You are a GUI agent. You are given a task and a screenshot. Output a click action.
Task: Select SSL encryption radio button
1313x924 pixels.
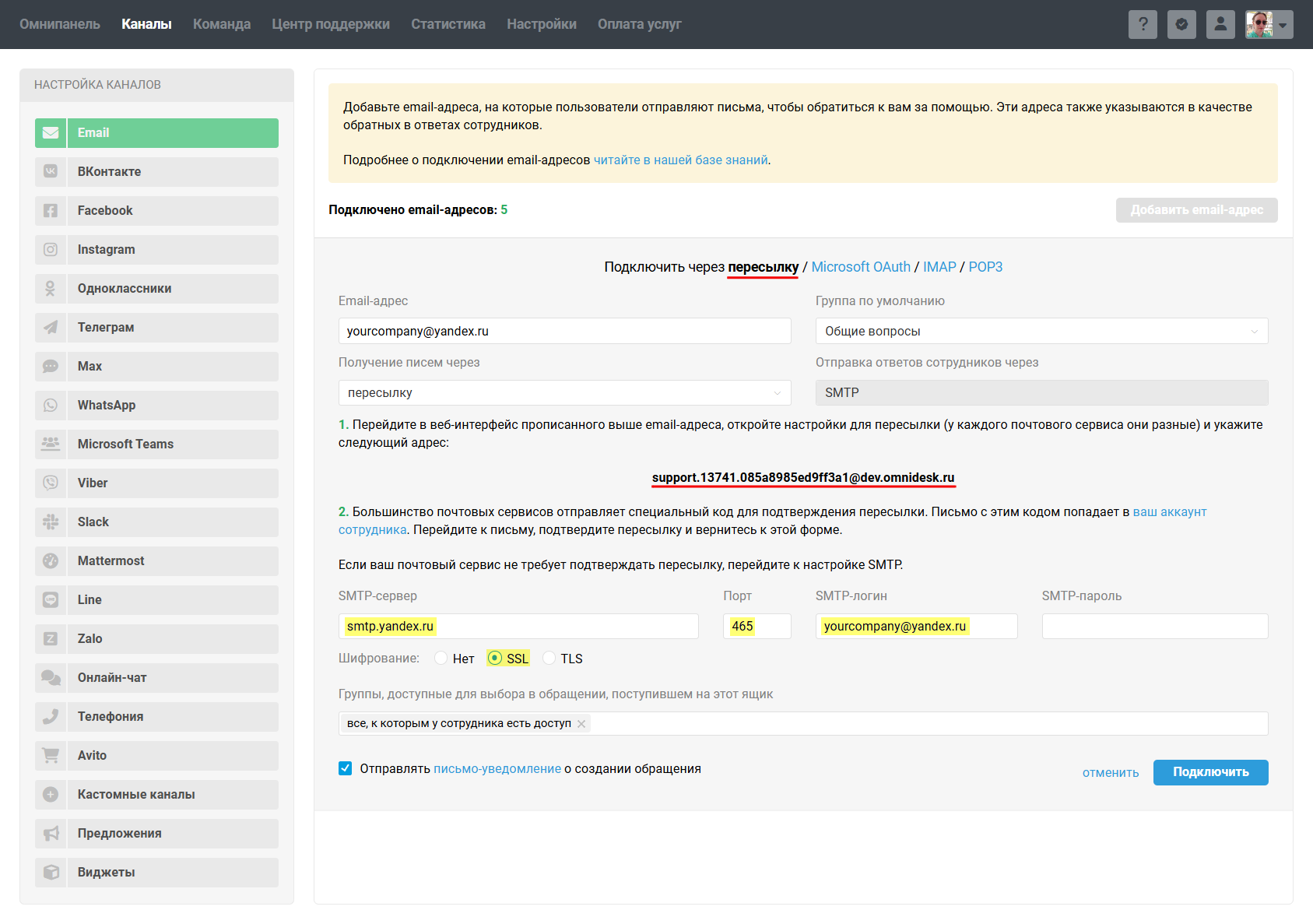click(x=495, y=659)
